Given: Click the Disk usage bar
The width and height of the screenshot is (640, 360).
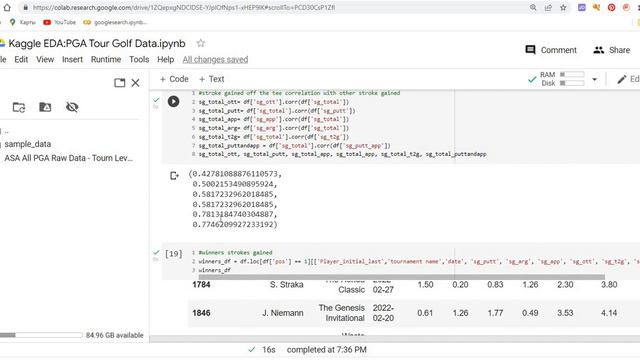Looking at the screenshot, I should (572, 83).
